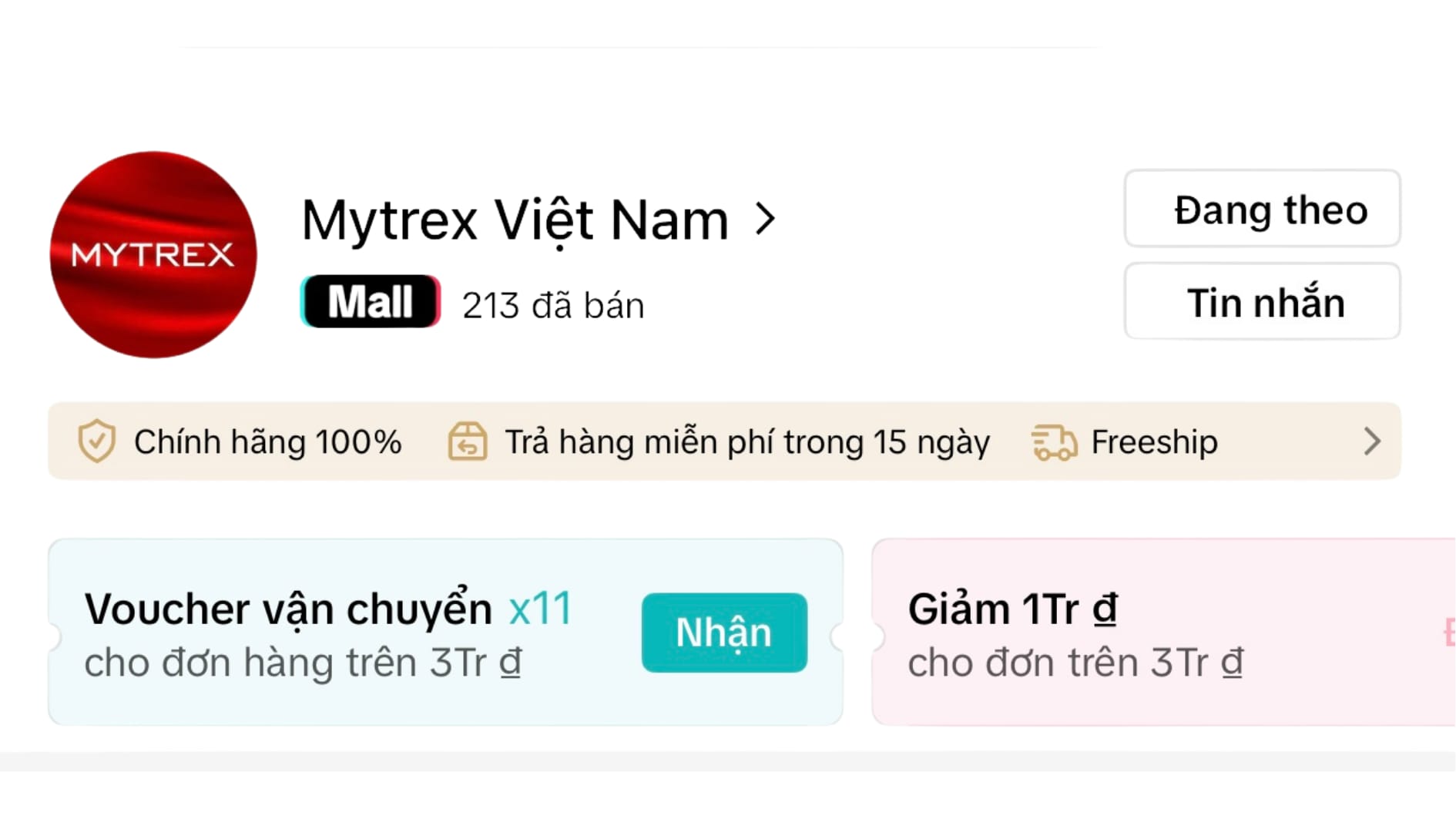1456x819 pixels.
Task: Click the Mytrex Việt Nam shop name
Action: (x=514, y=220)
